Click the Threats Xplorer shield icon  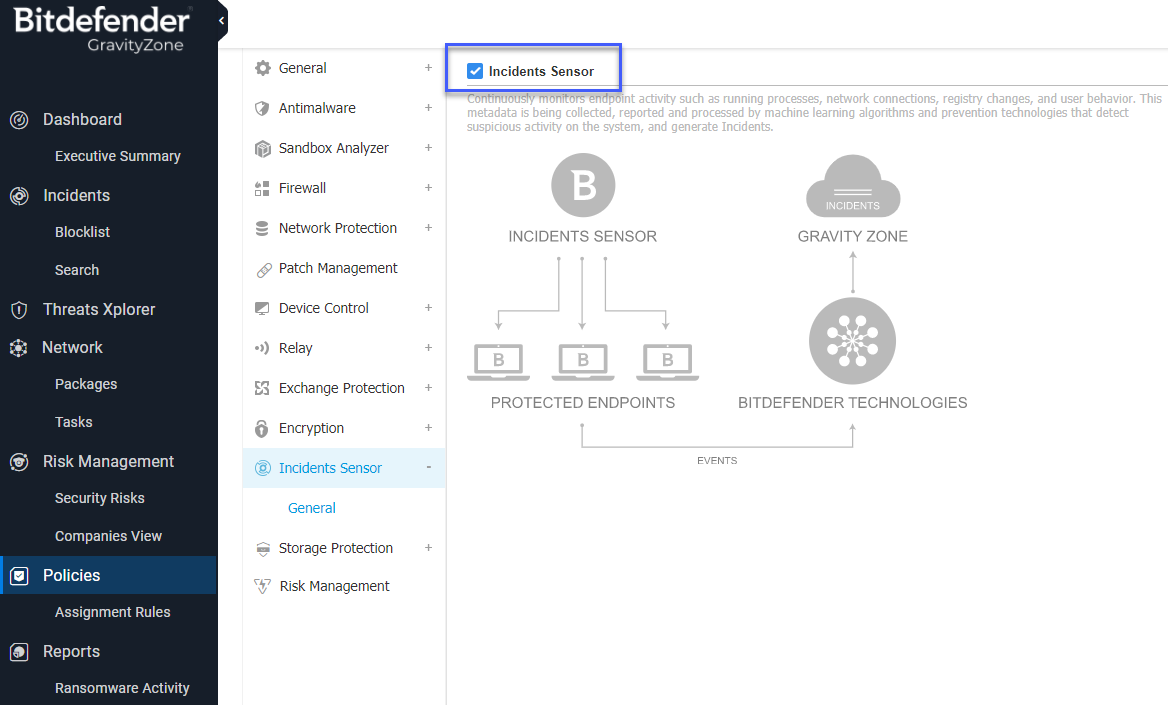pyautogui.click(x=19, y=310)
